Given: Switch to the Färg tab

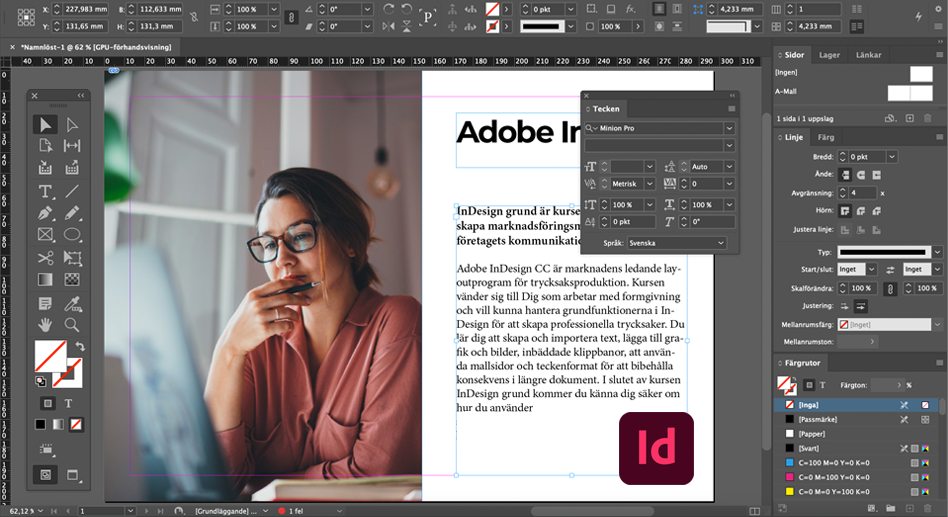Looking at the screenshot, I should (x=826, y=137).
